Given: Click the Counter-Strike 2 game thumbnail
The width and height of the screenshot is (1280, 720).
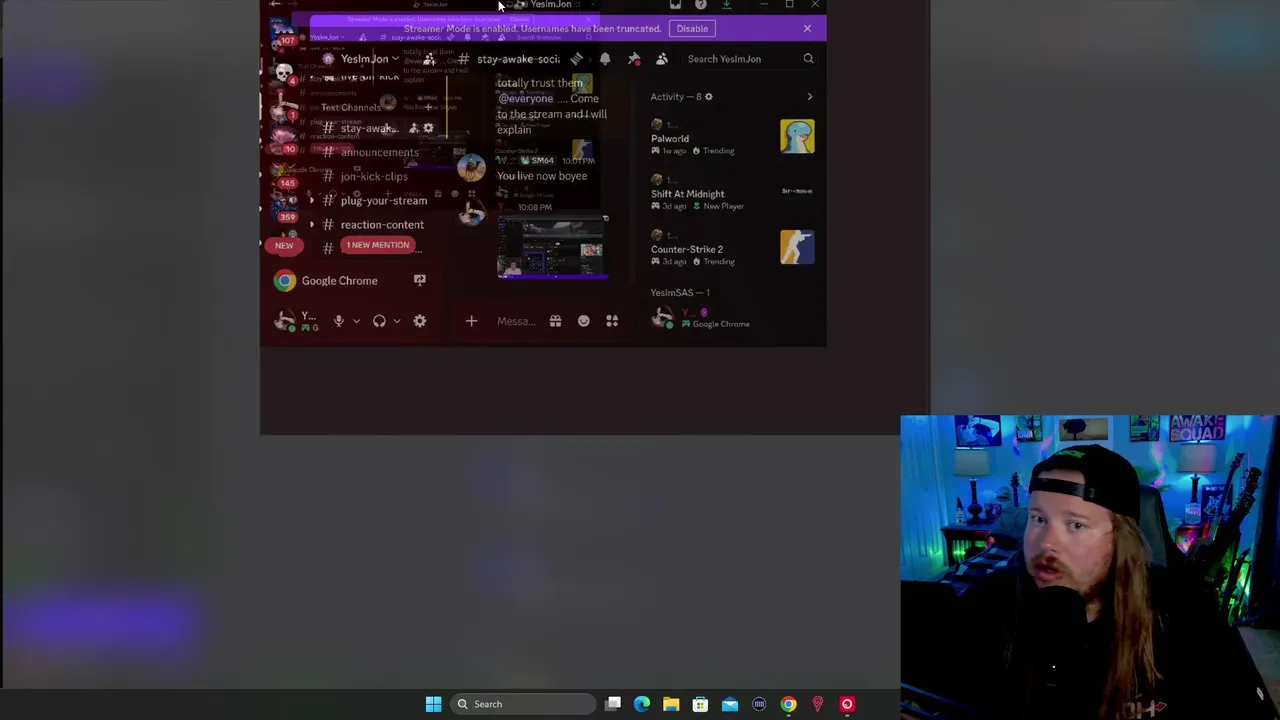Looking at the screenshot, I should coord(797,247).
